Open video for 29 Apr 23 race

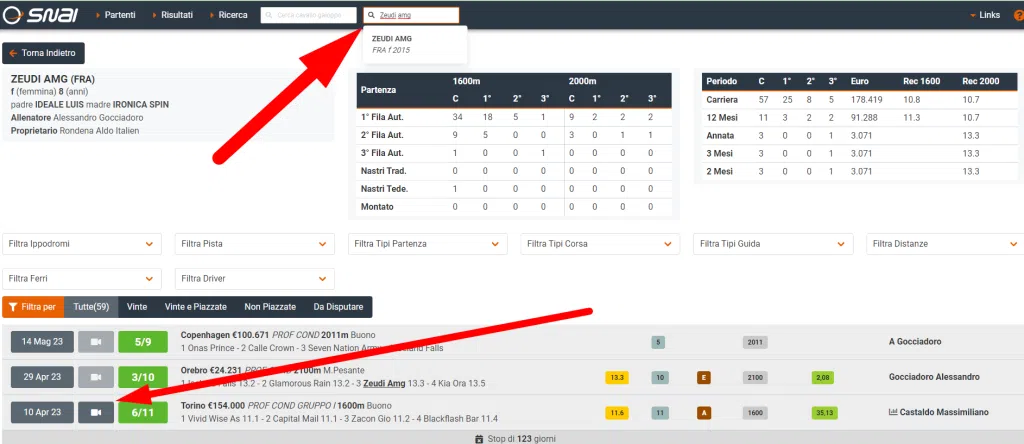coord(96,377)
